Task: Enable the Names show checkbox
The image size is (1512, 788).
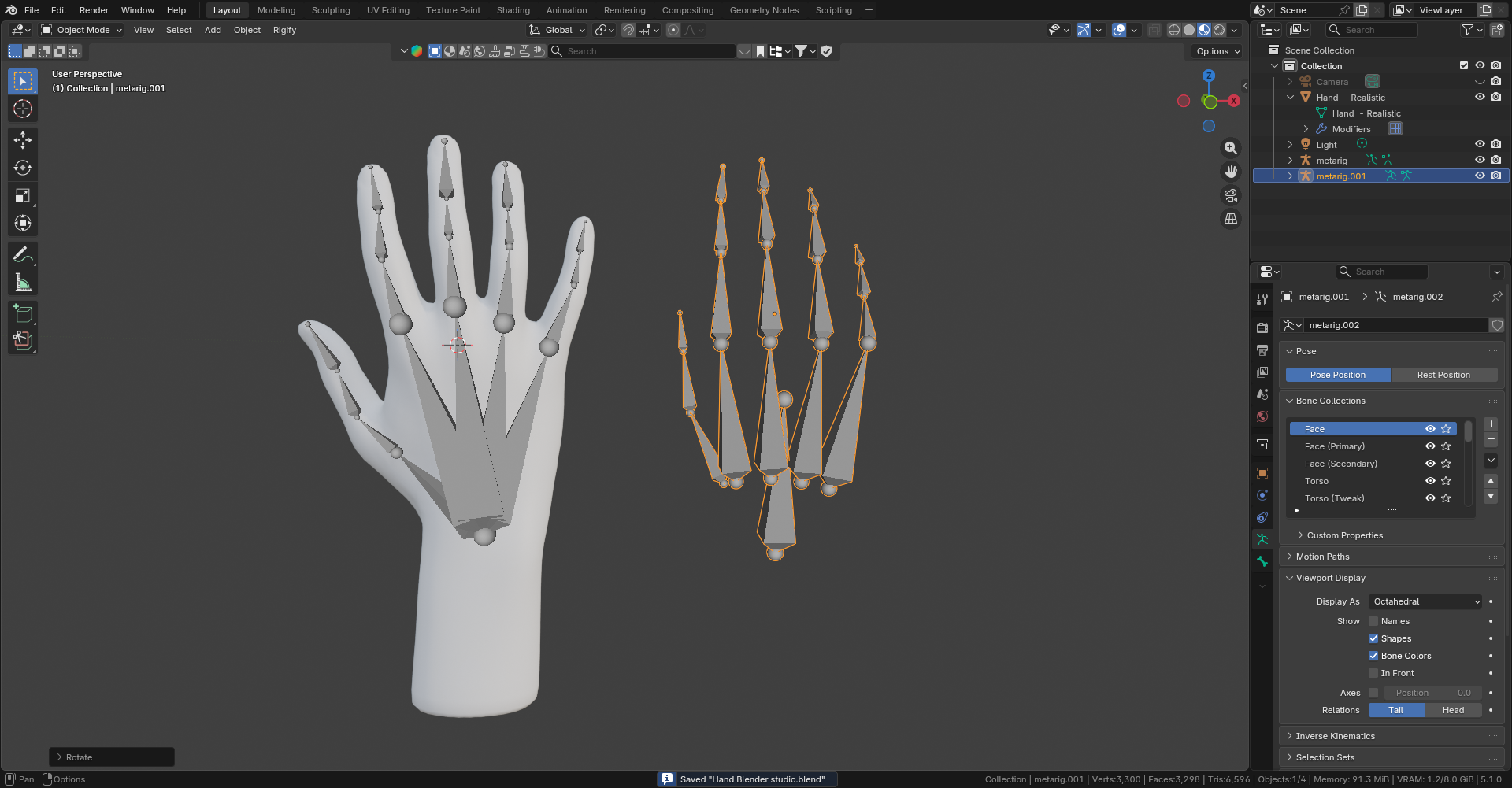Action: (1373, 621)
